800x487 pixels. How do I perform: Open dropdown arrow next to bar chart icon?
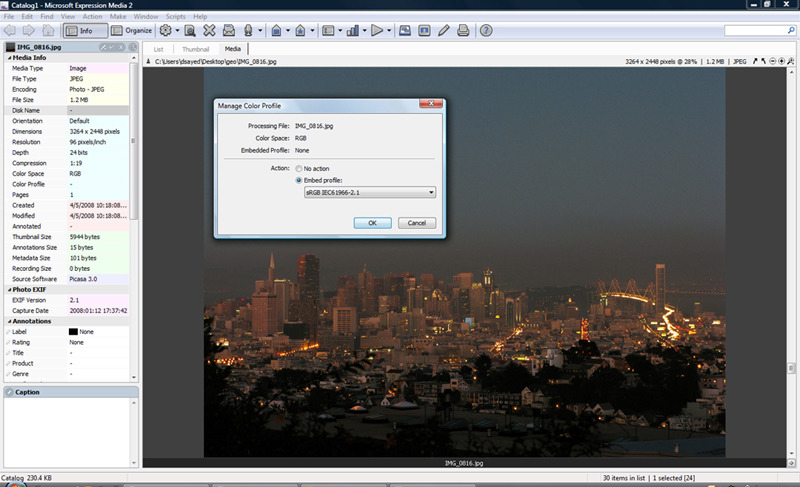364,31
